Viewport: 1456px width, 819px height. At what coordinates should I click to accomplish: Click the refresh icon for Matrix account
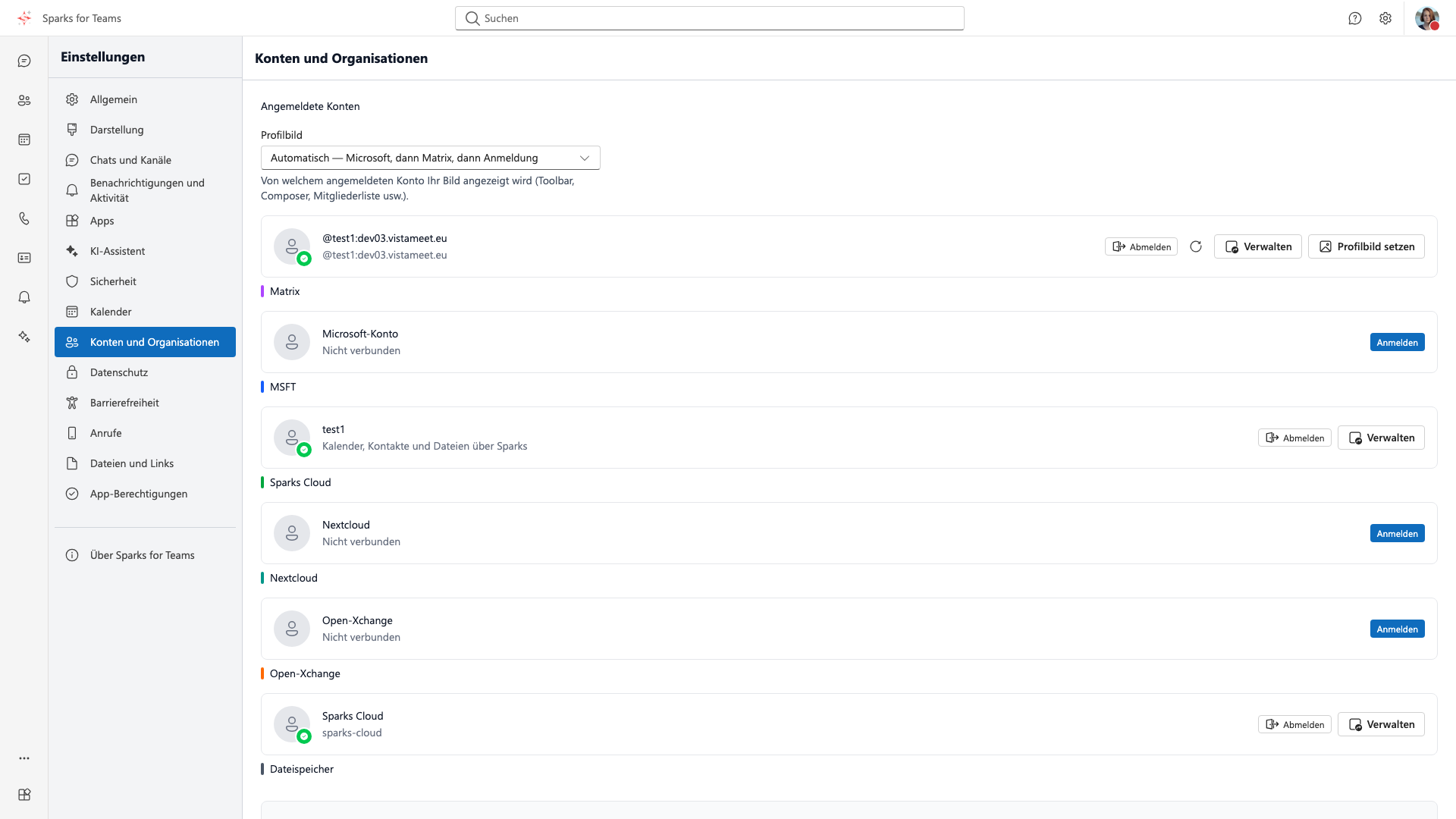point(1196,246)
